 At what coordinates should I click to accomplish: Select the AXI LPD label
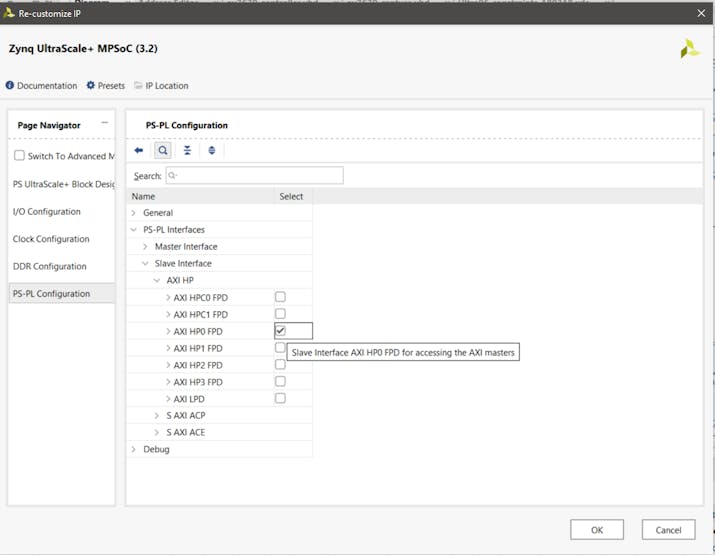click(189, 399)
